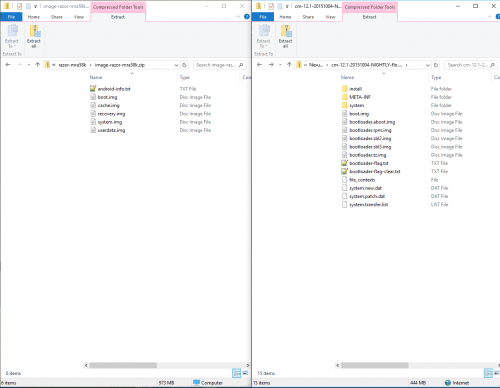Switch left window to details view
Image resolution: width=500 pixels, height=388 pixels.
(x=236, y=373)
